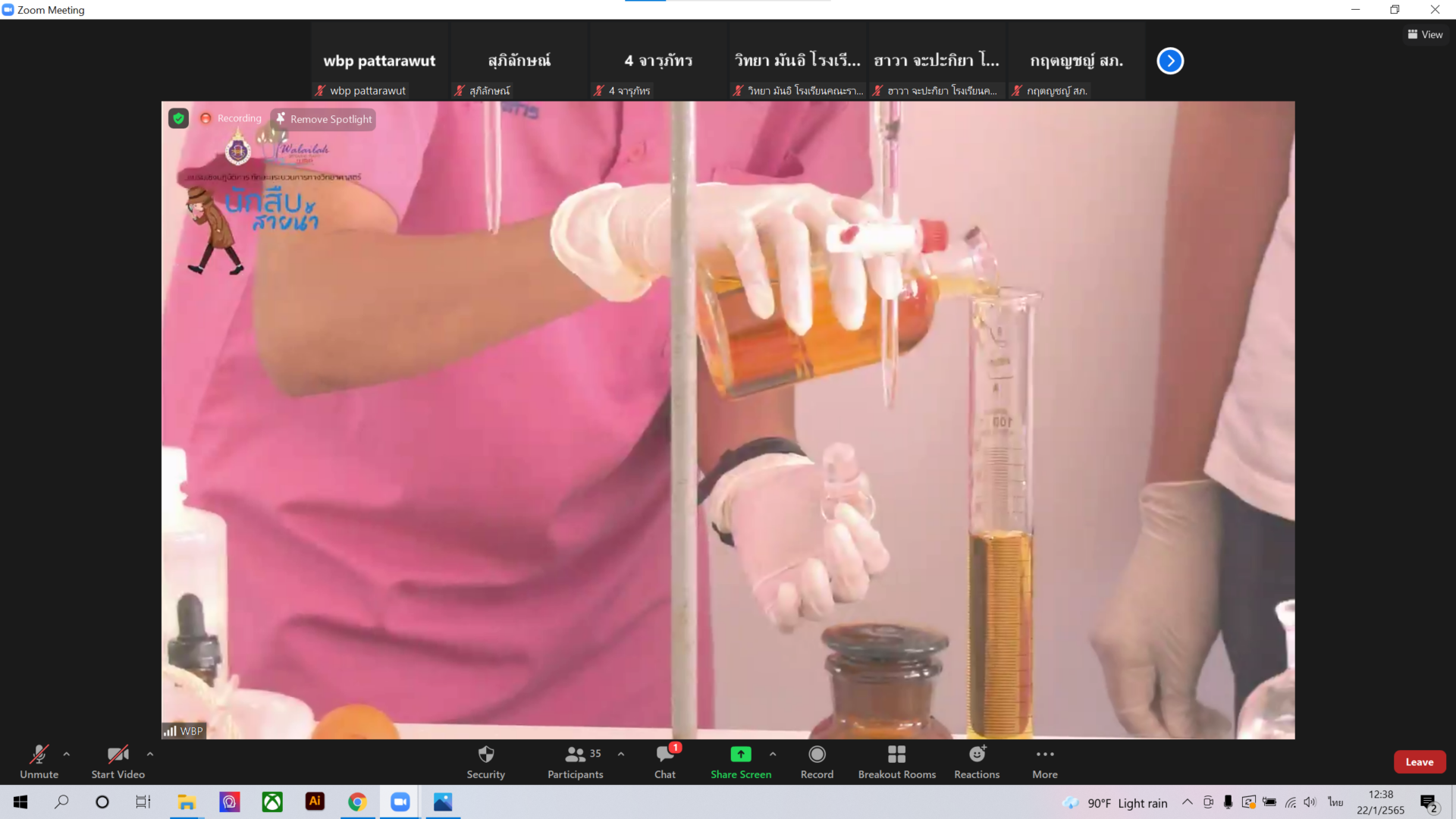
Task: Expand audio options arrow next to Unmute
Action: tap(67, 755)
